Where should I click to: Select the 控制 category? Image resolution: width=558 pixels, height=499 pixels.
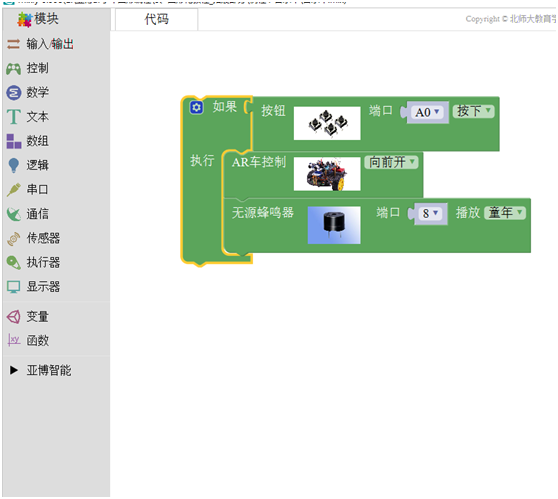click(38, 68)
